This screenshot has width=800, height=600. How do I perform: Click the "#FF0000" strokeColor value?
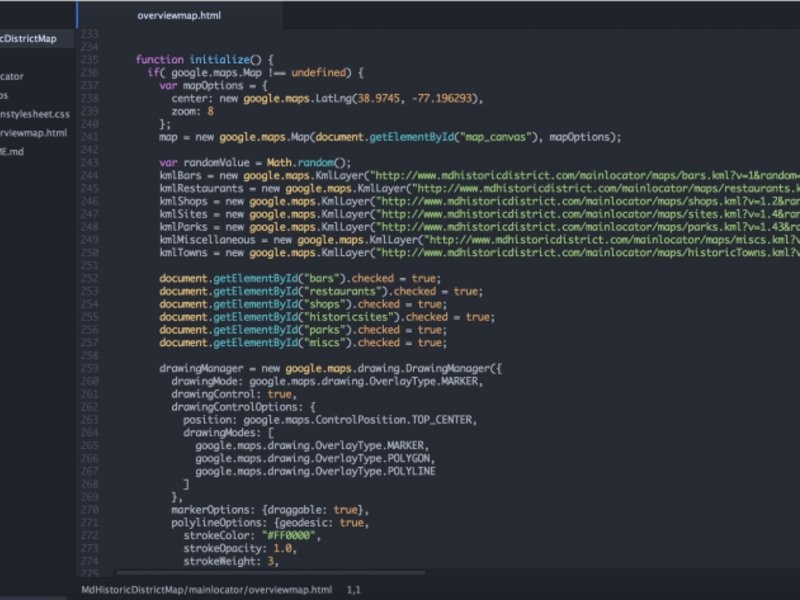pyautogui.click(x=289, y=535)
